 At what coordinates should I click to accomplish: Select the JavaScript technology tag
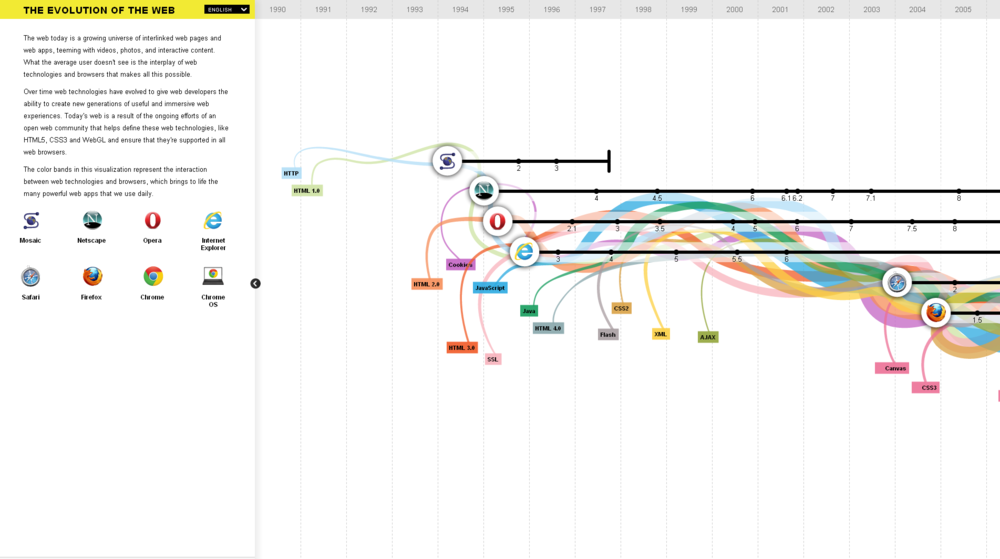click(x=490, y=288)
